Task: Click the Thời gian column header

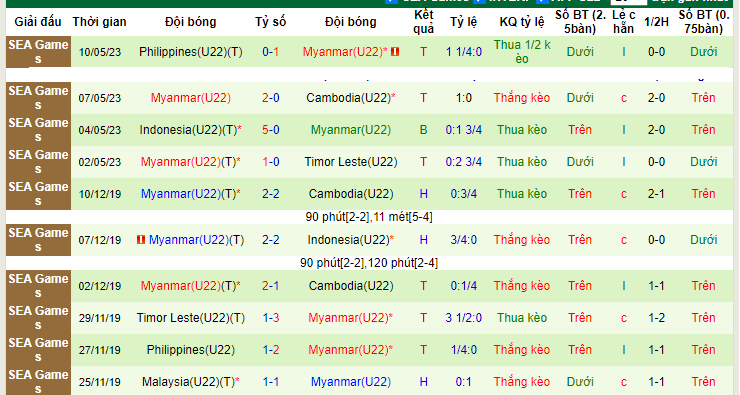Action: 100,22
